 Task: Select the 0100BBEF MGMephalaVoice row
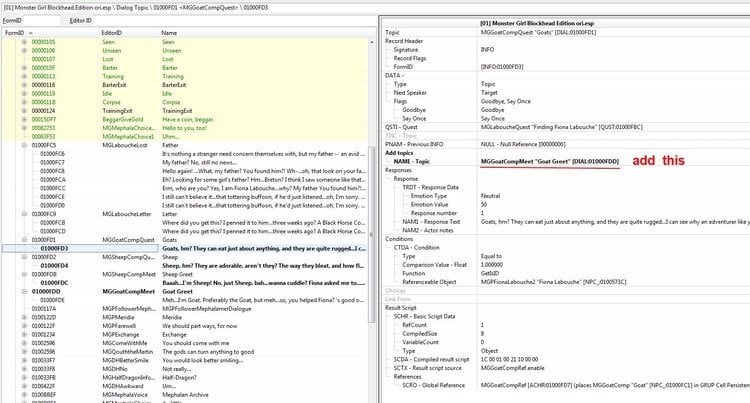pos(185,395)
